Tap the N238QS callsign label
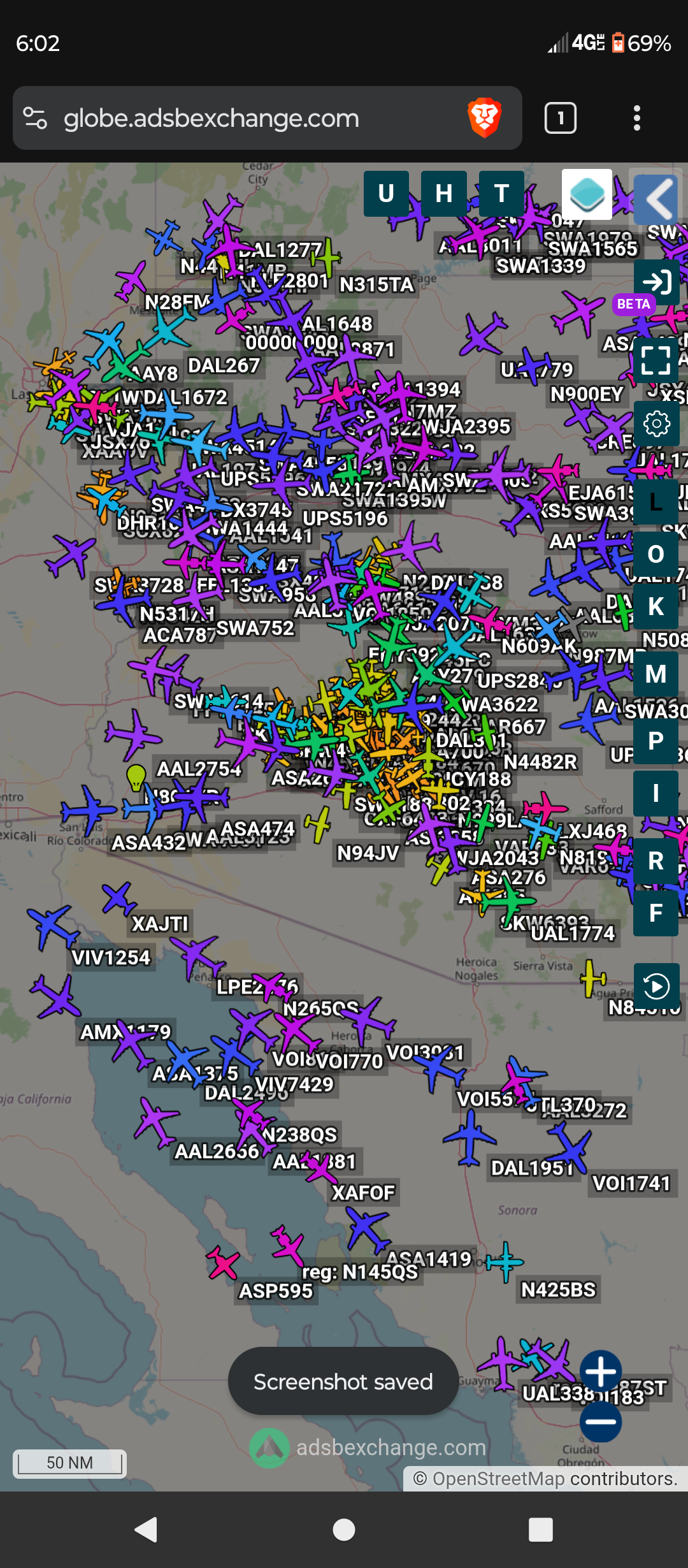This screenshot has height=1568, width=688. point(299,1135)
